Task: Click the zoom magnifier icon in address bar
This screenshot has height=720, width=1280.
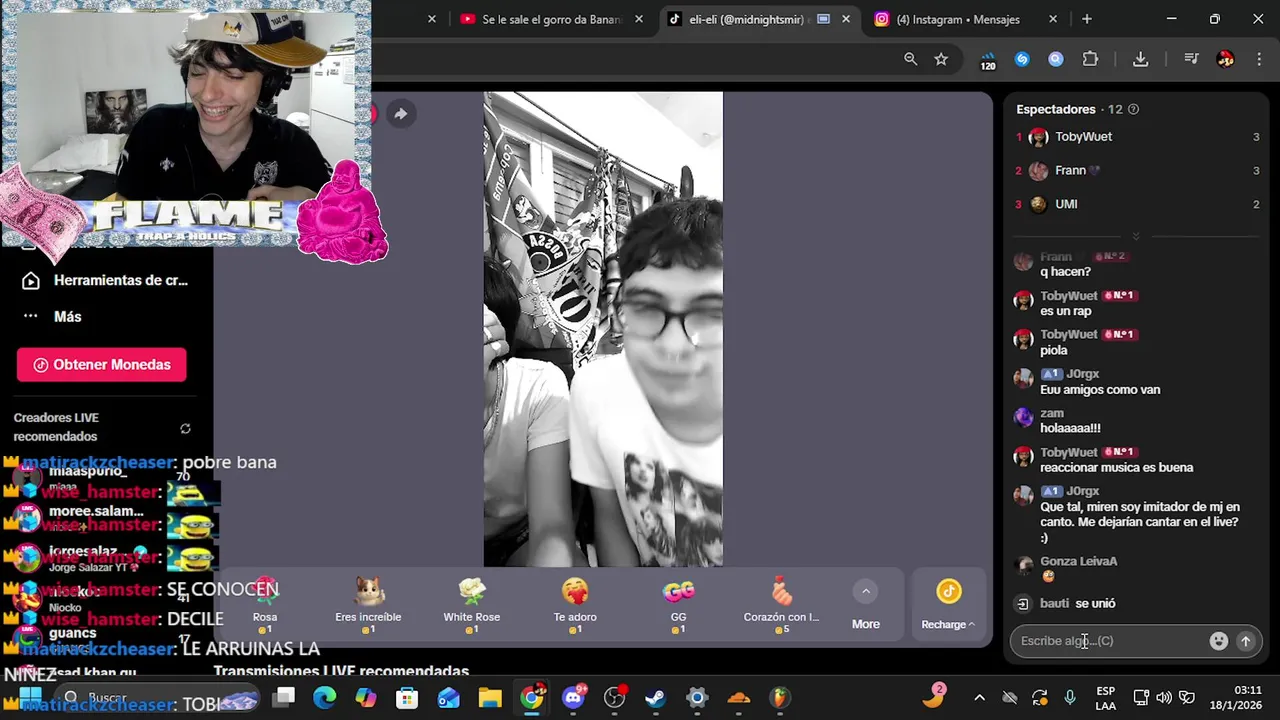Action: (x=911, y=59)
